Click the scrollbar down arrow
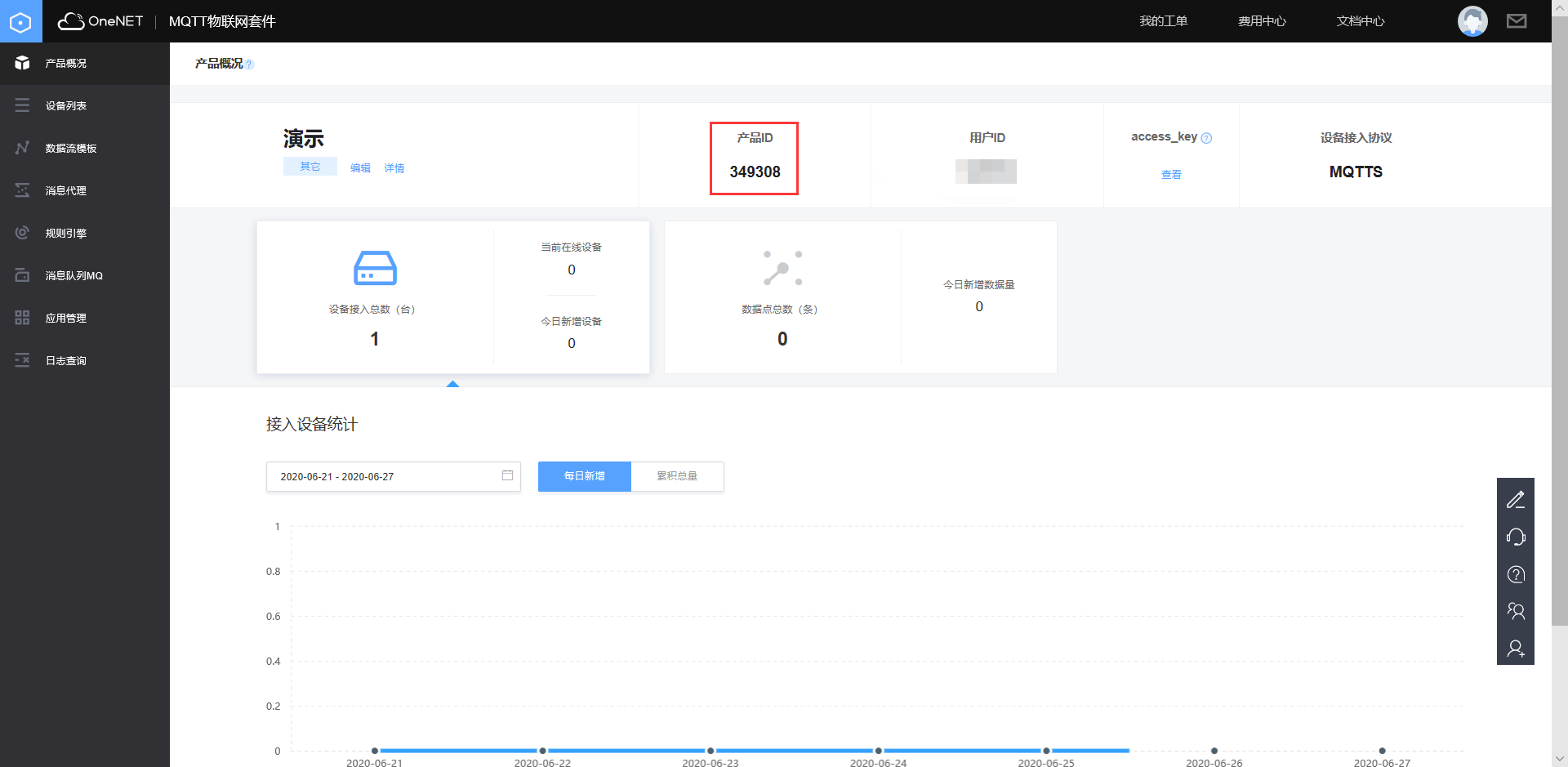 click(1560, 759)
